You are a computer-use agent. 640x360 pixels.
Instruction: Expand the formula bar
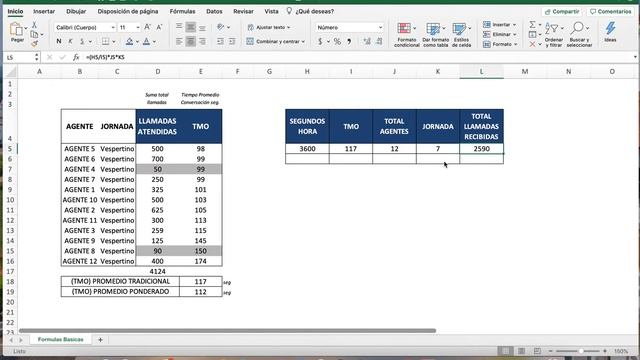click(x=635, y=58)
